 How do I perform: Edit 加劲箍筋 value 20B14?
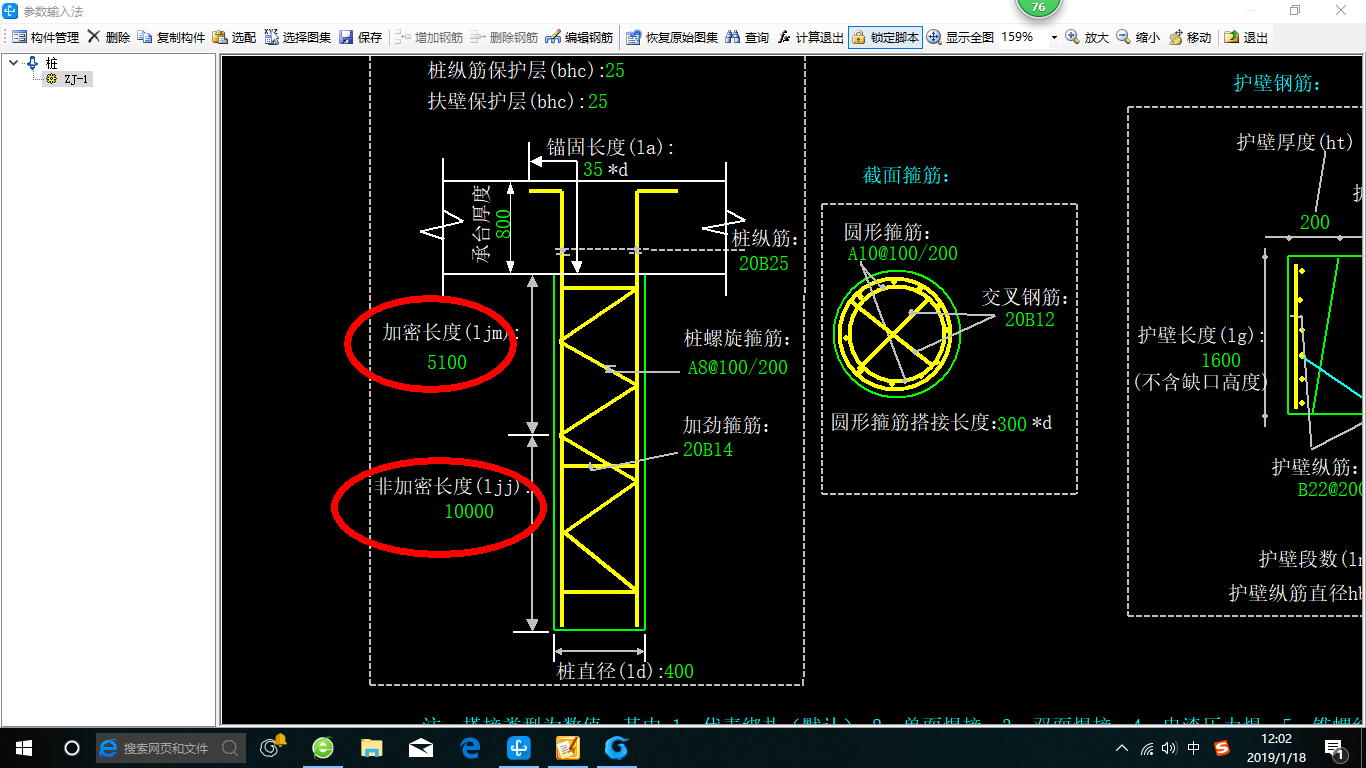coord(708,450)
